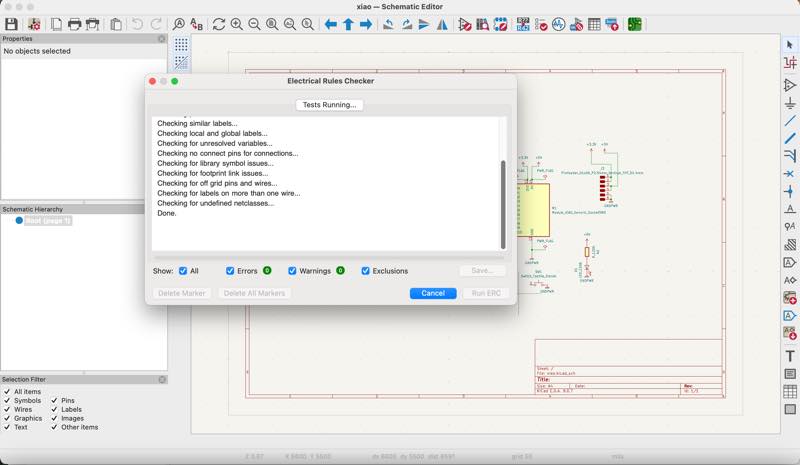The image size is (800, 465).
Task: Click the 'Done.' line in ERC log
Action: tap(166, 213)
